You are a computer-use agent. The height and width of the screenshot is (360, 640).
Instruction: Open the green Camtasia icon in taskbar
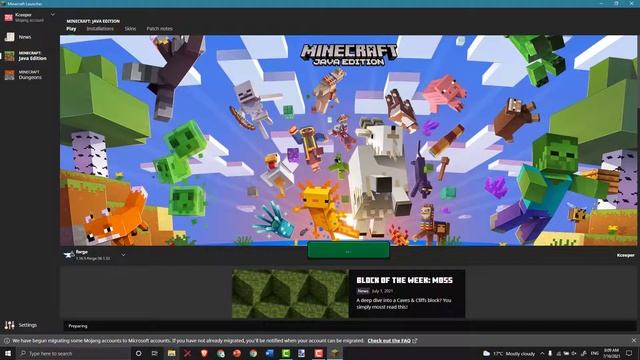[x=286, y=353]
